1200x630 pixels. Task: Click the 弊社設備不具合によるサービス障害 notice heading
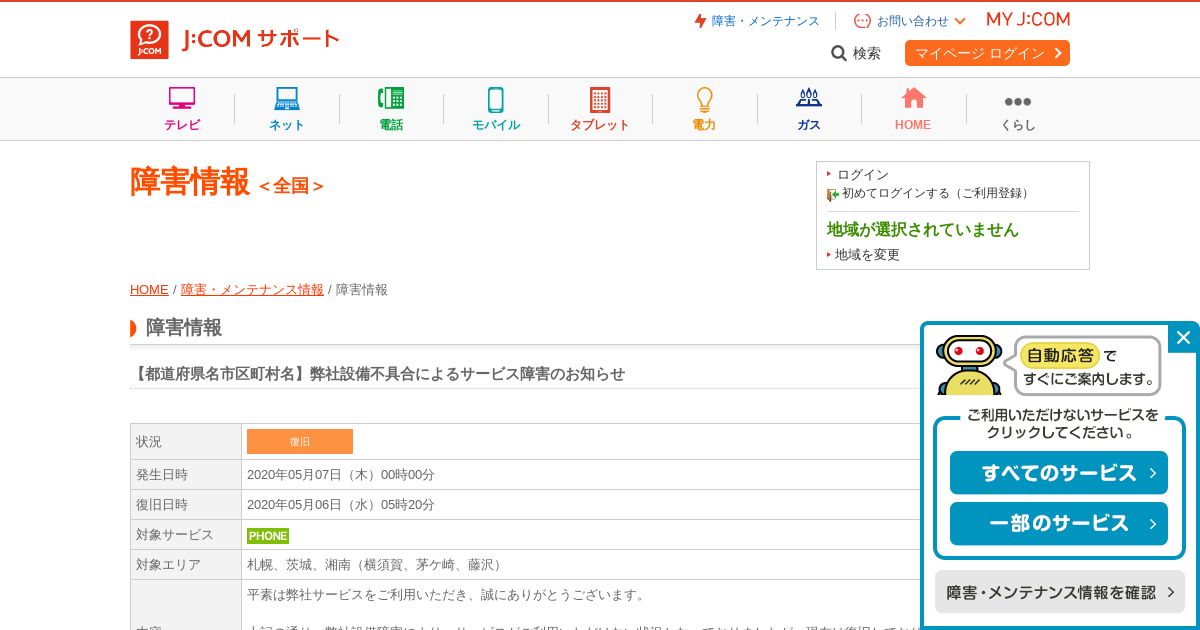tap(378, 373)
